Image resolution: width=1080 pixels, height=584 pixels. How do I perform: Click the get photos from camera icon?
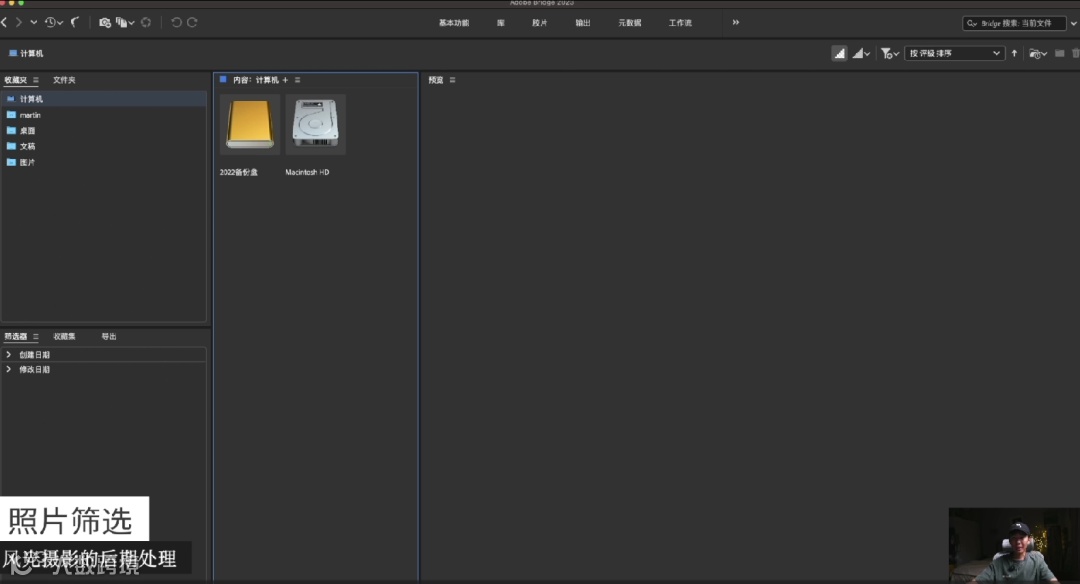point(105,23)
